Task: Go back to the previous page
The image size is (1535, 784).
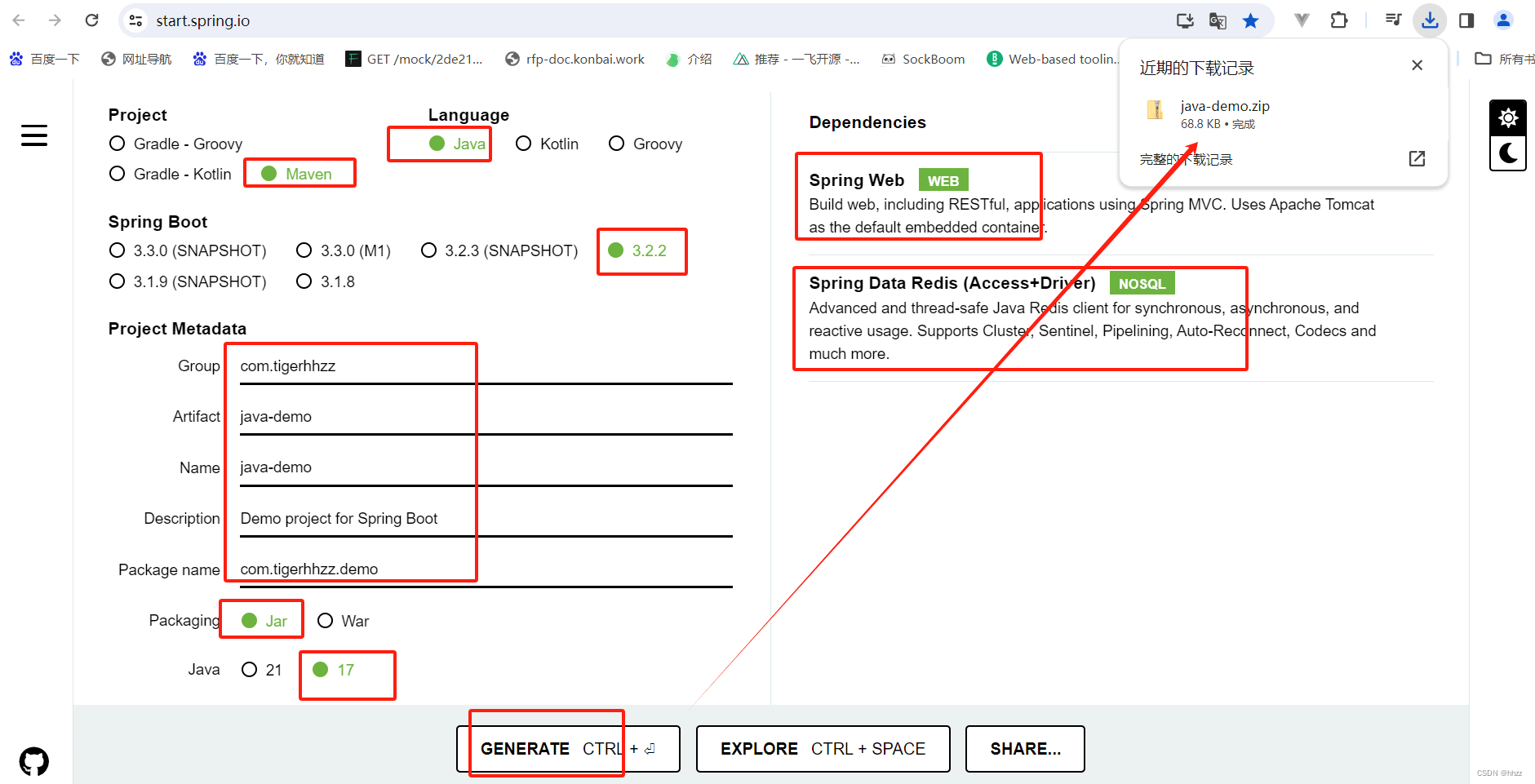Action: click(19, 20)
